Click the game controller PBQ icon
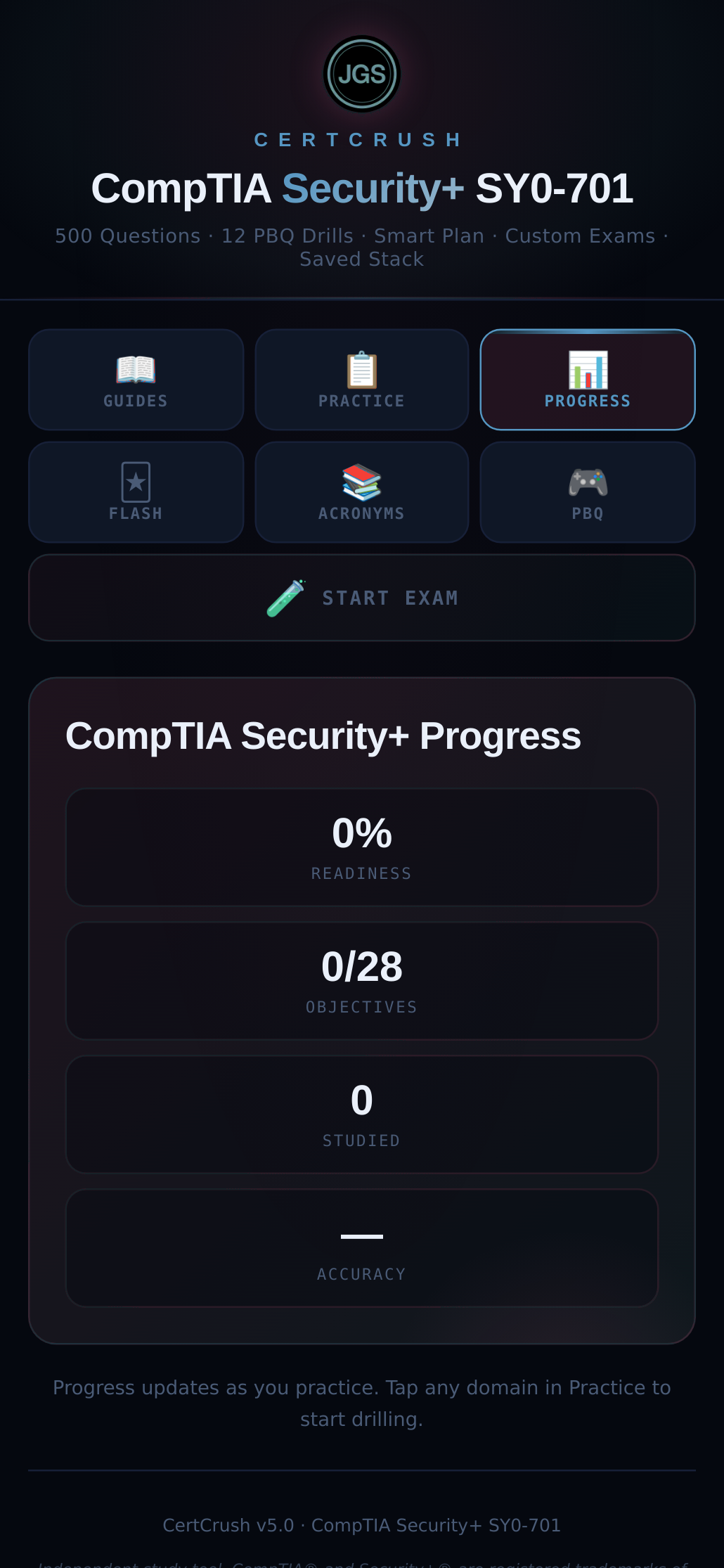The image size is (724, 1568). (587, 482)
